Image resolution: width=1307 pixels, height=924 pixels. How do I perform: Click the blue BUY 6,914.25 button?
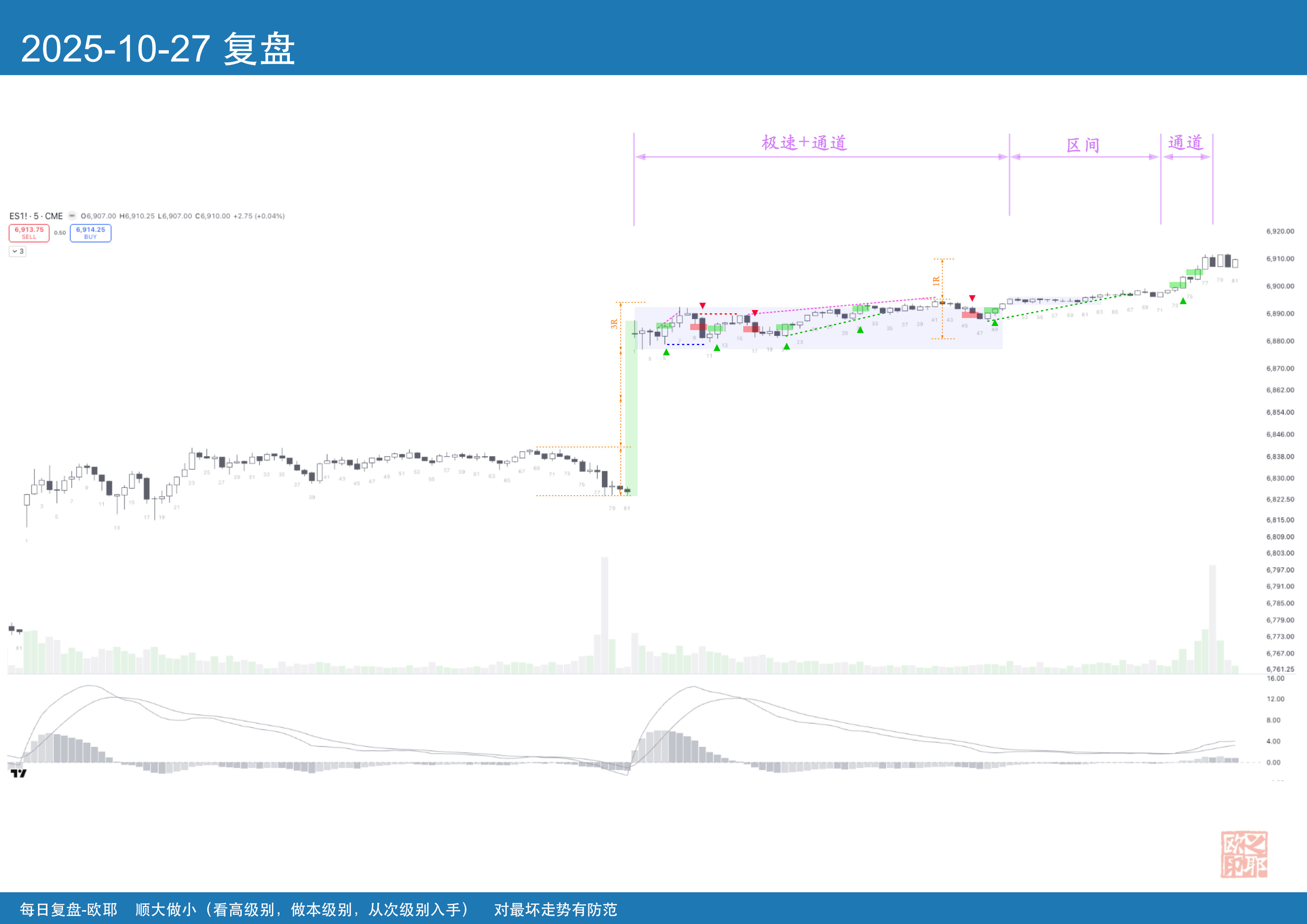[x=91, y=233]
